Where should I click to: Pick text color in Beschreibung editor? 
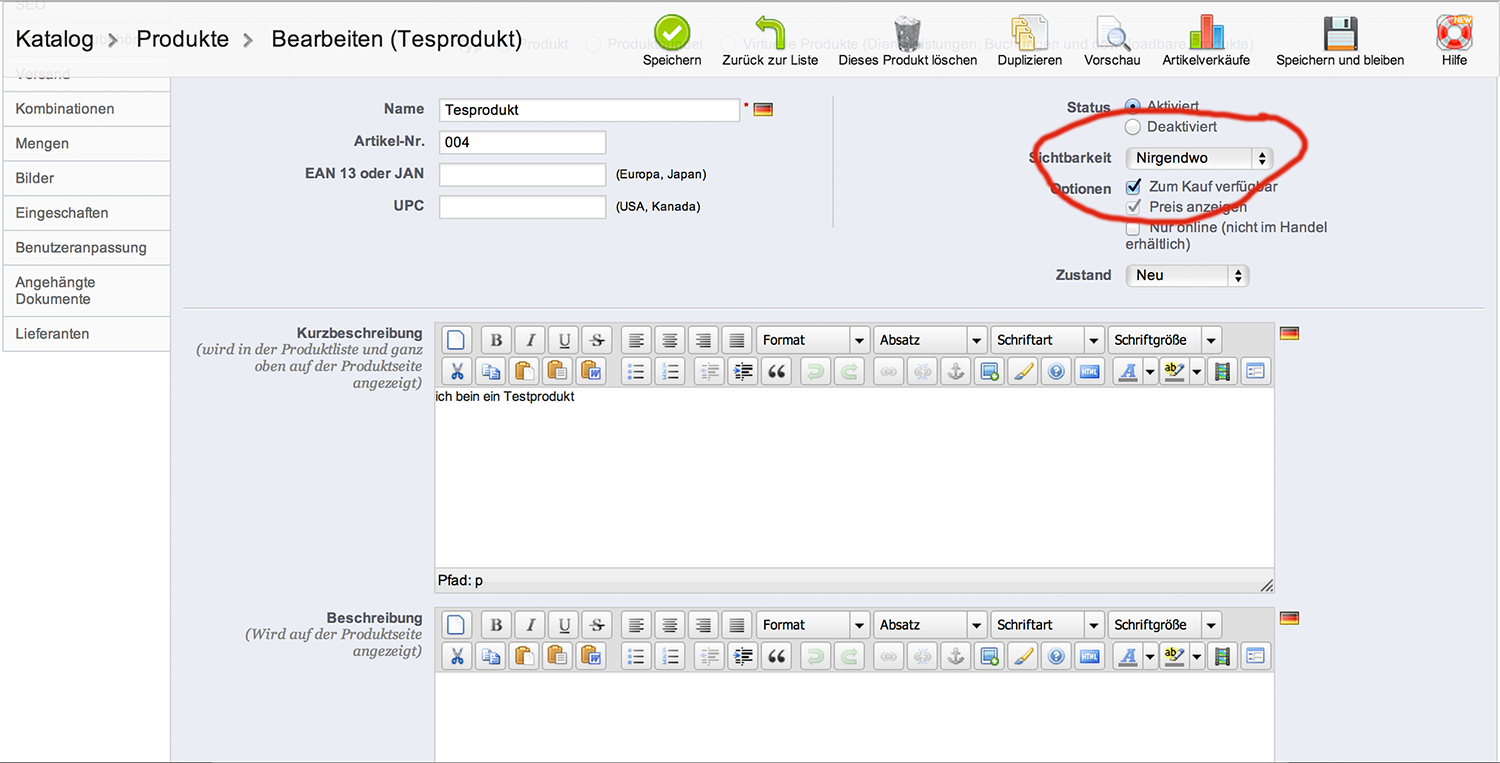click(x=1127, y=657)
